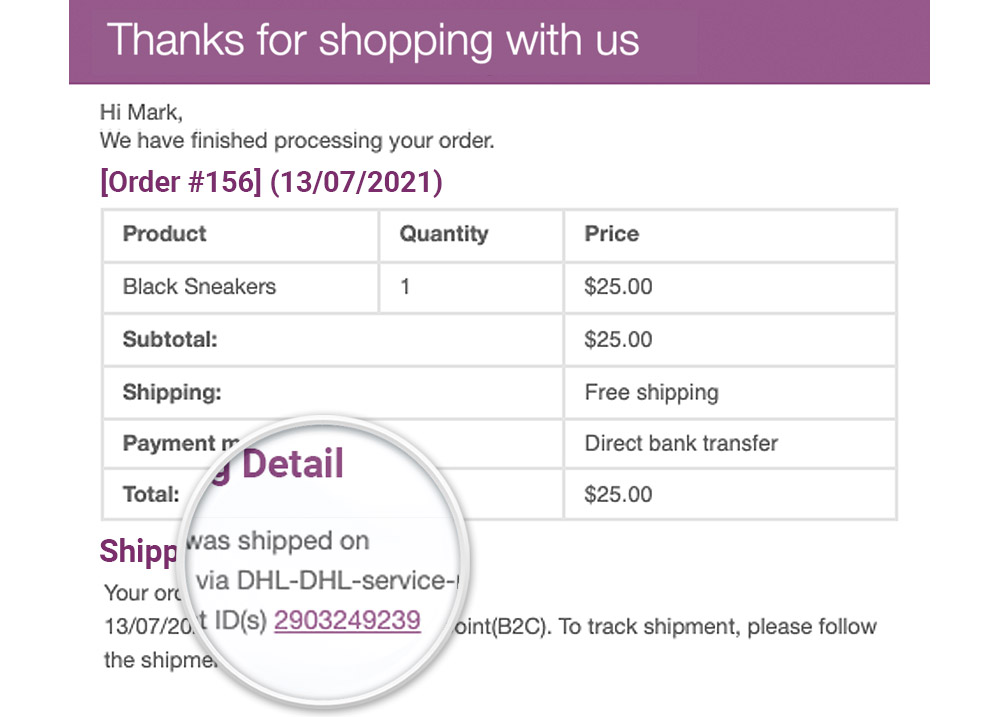Click the 'finished processing your order' line
The height and width of the screenshot is (717, 1000).
pyautogui.click(x=297, y=140)
